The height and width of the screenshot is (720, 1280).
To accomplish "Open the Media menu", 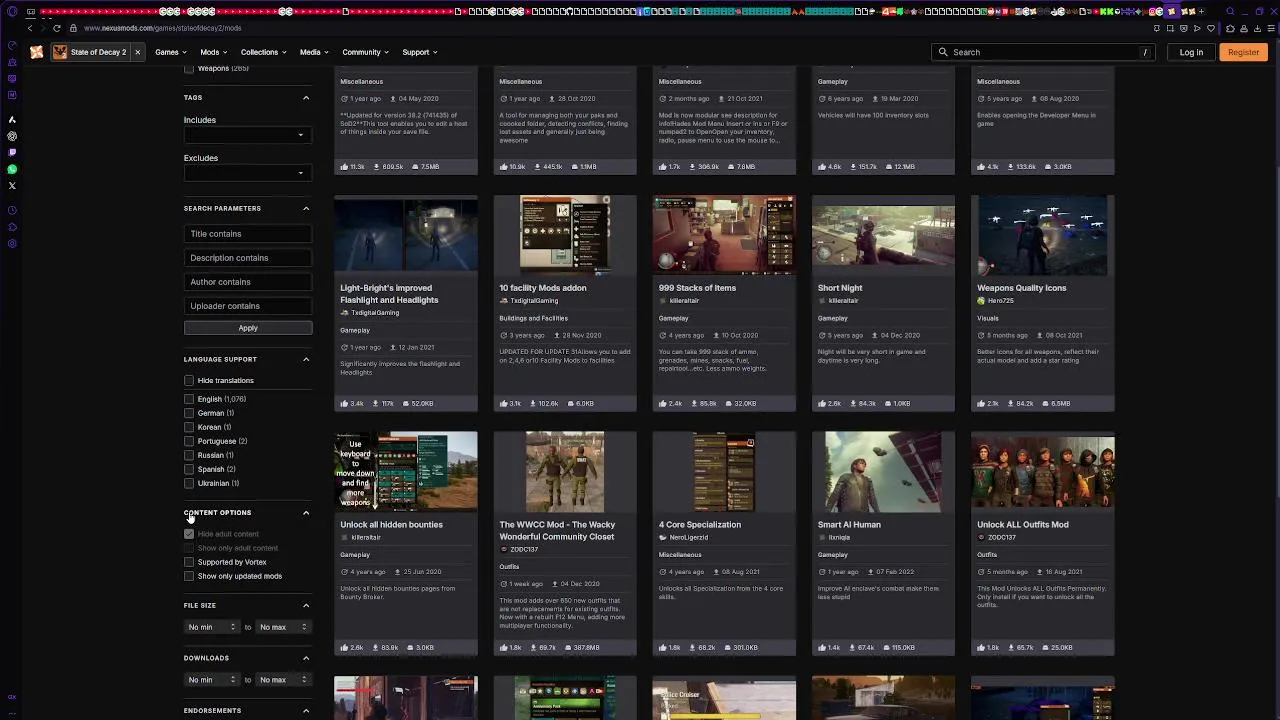I will tap(314, 52).
